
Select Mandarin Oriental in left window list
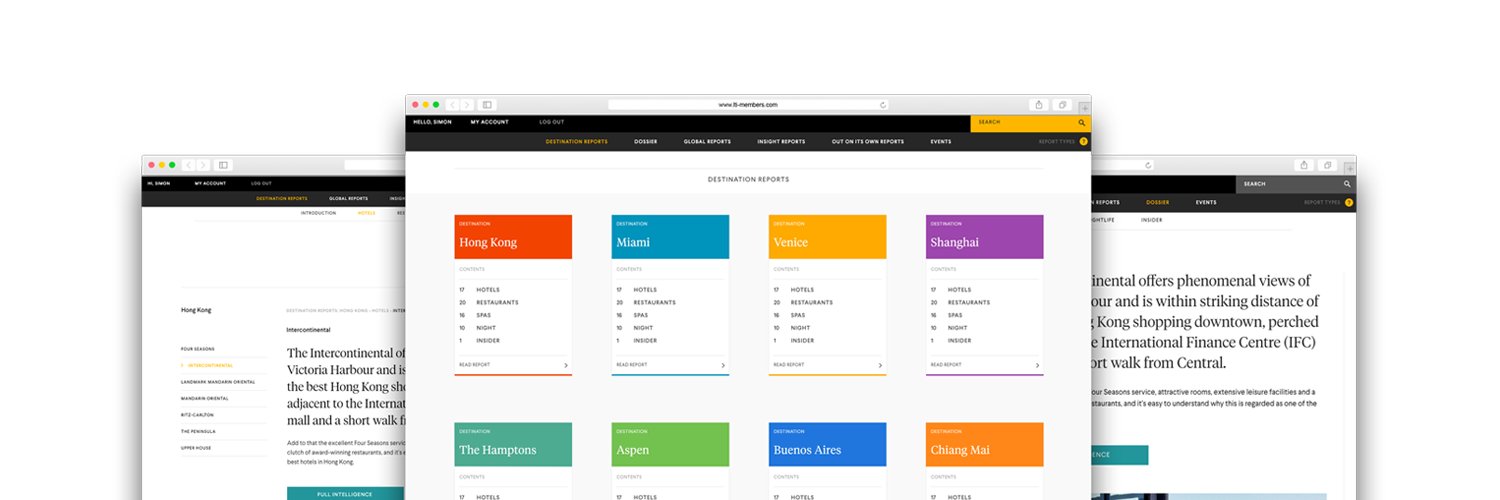[204, 398]
